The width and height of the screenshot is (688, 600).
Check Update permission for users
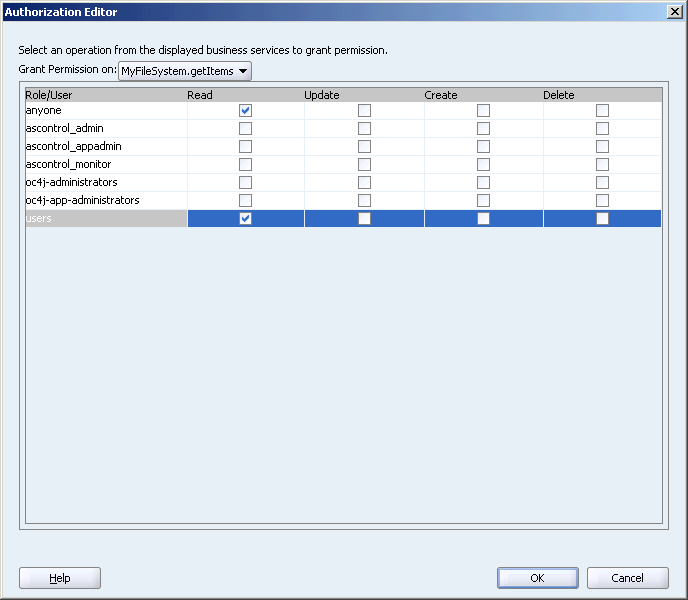click(364, 219)
